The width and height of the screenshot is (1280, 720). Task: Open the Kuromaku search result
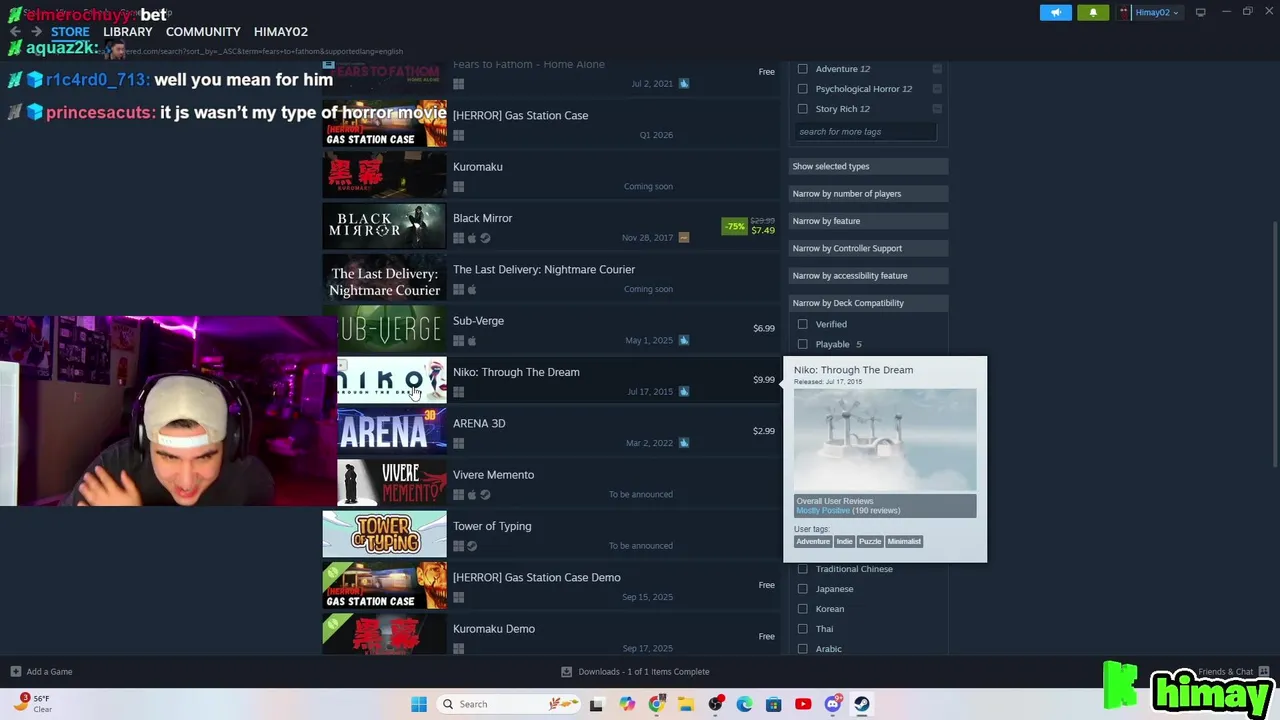coord(550,175)
